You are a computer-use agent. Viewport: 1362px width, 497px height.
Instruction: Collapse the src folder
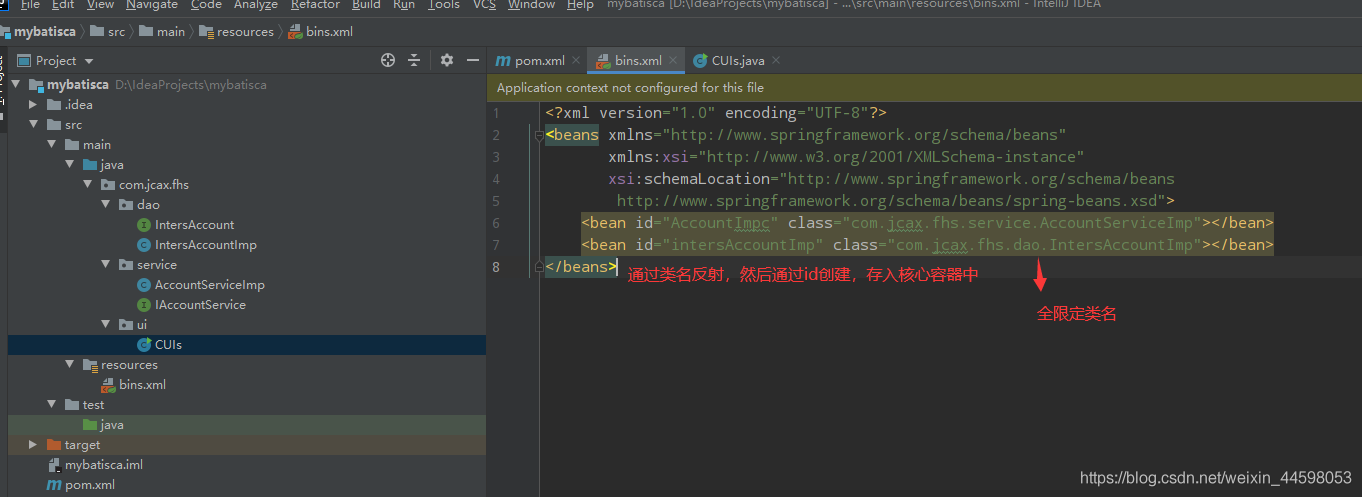(34, 125)
